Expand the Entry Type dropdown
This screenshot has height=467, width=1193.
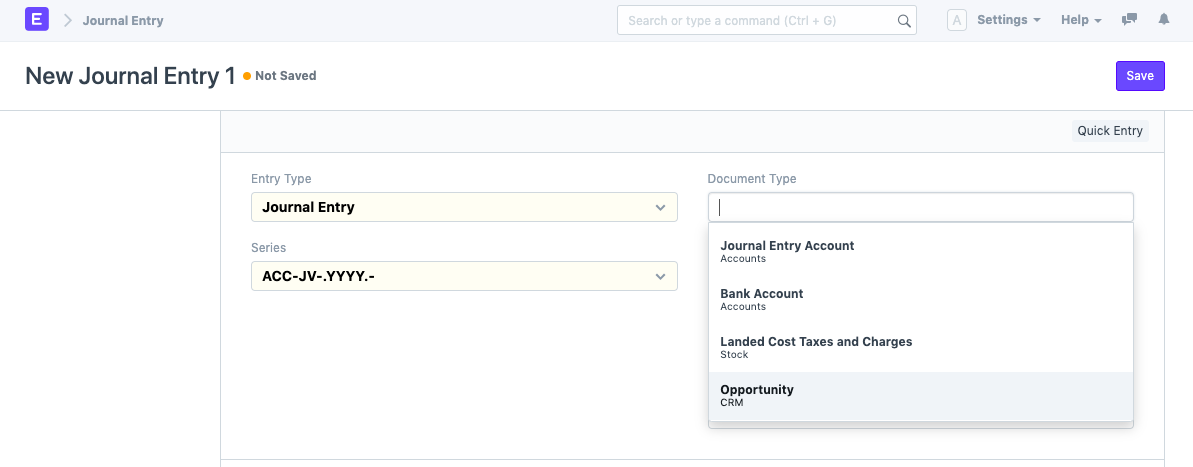[464, 207]
